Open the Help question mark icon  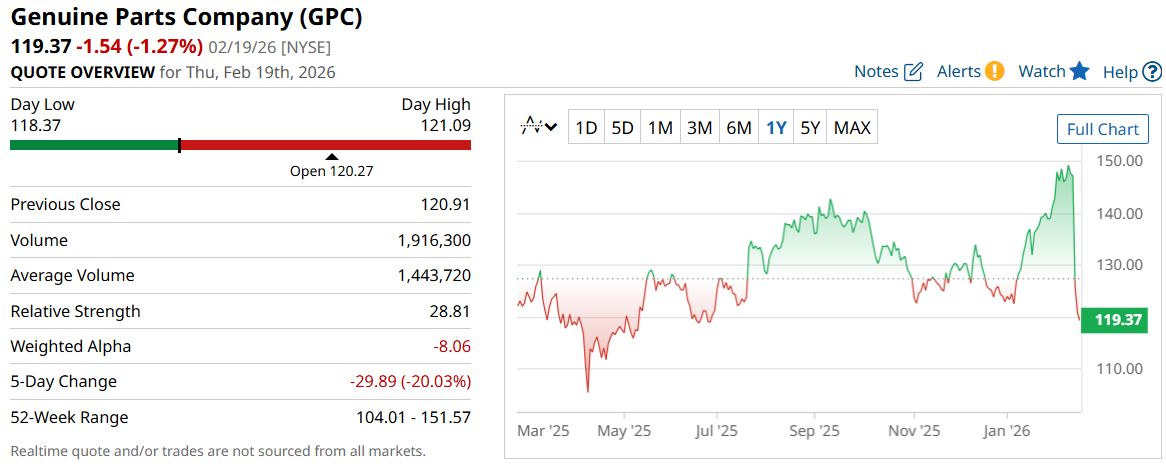(1152, 72)
